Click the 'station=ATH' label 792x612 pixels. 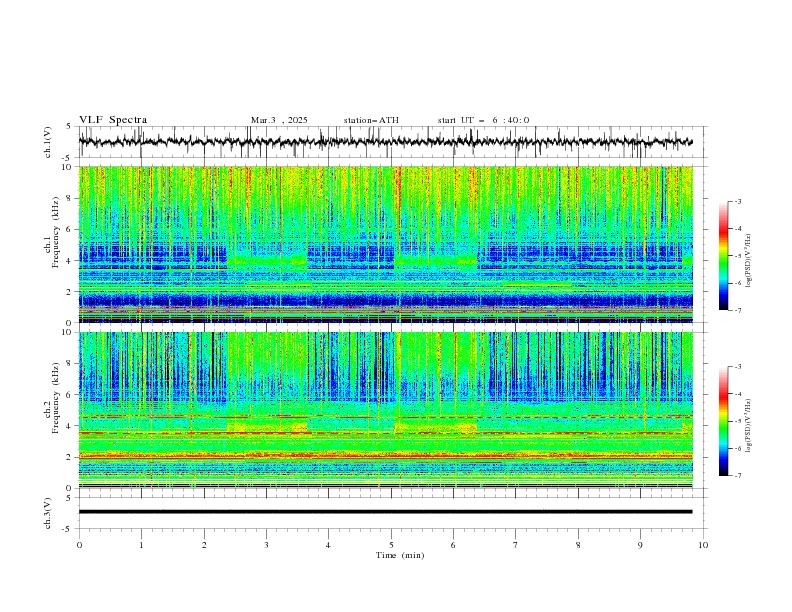pos(371,120)
